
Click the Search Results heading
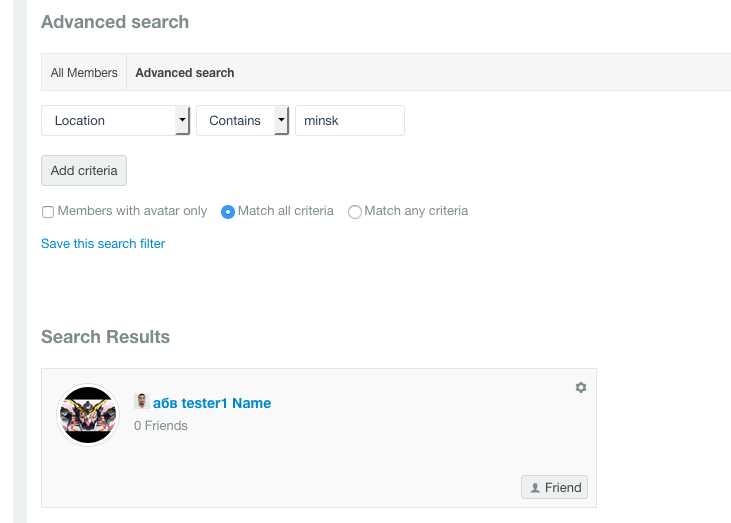point(105,337)
